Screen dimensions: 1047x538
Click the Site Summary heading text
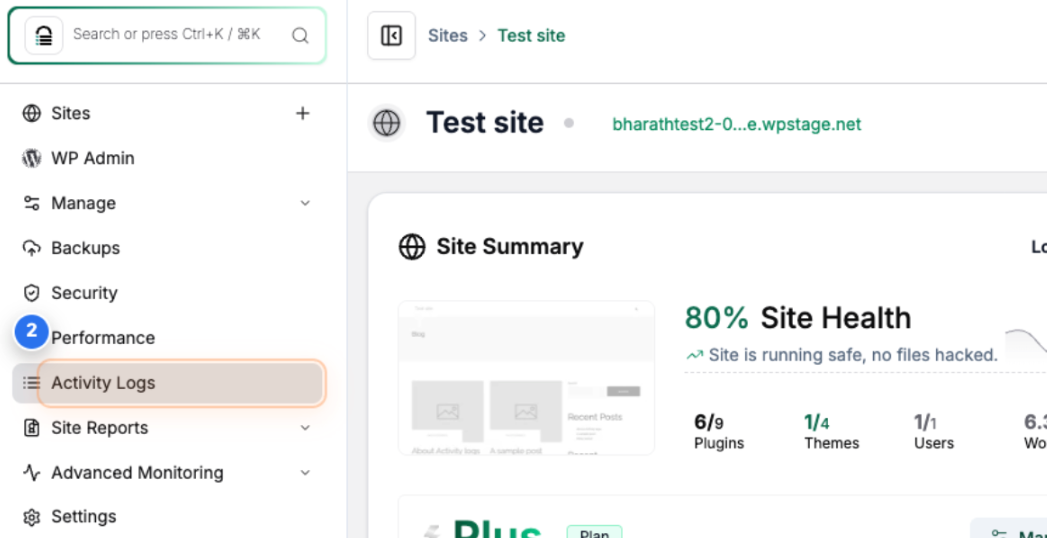pos(510,247)
